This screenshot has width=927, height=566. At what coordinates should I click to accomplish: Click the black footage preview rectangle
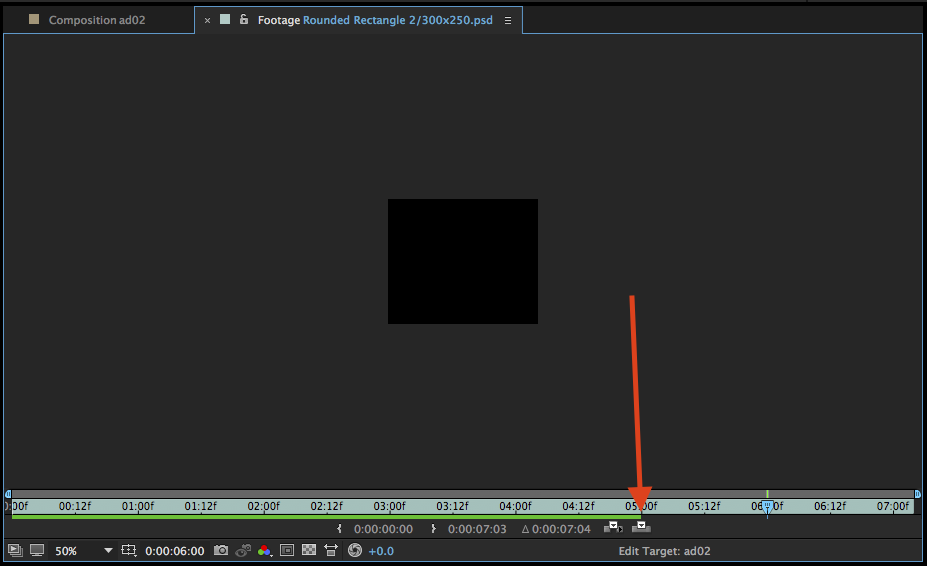pos(463,261)
